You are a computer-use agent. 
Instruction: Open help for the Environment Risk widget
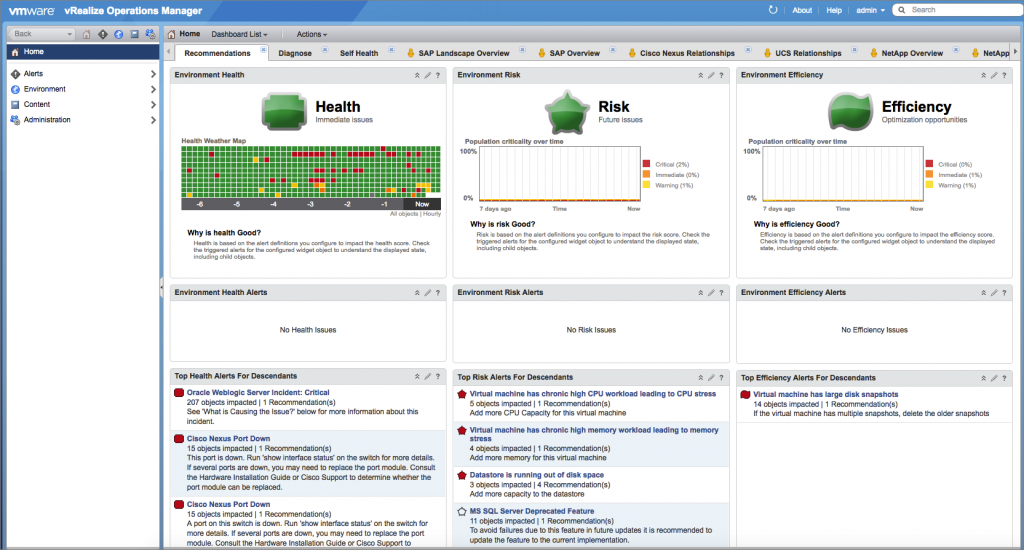click(x=722, y=75)
